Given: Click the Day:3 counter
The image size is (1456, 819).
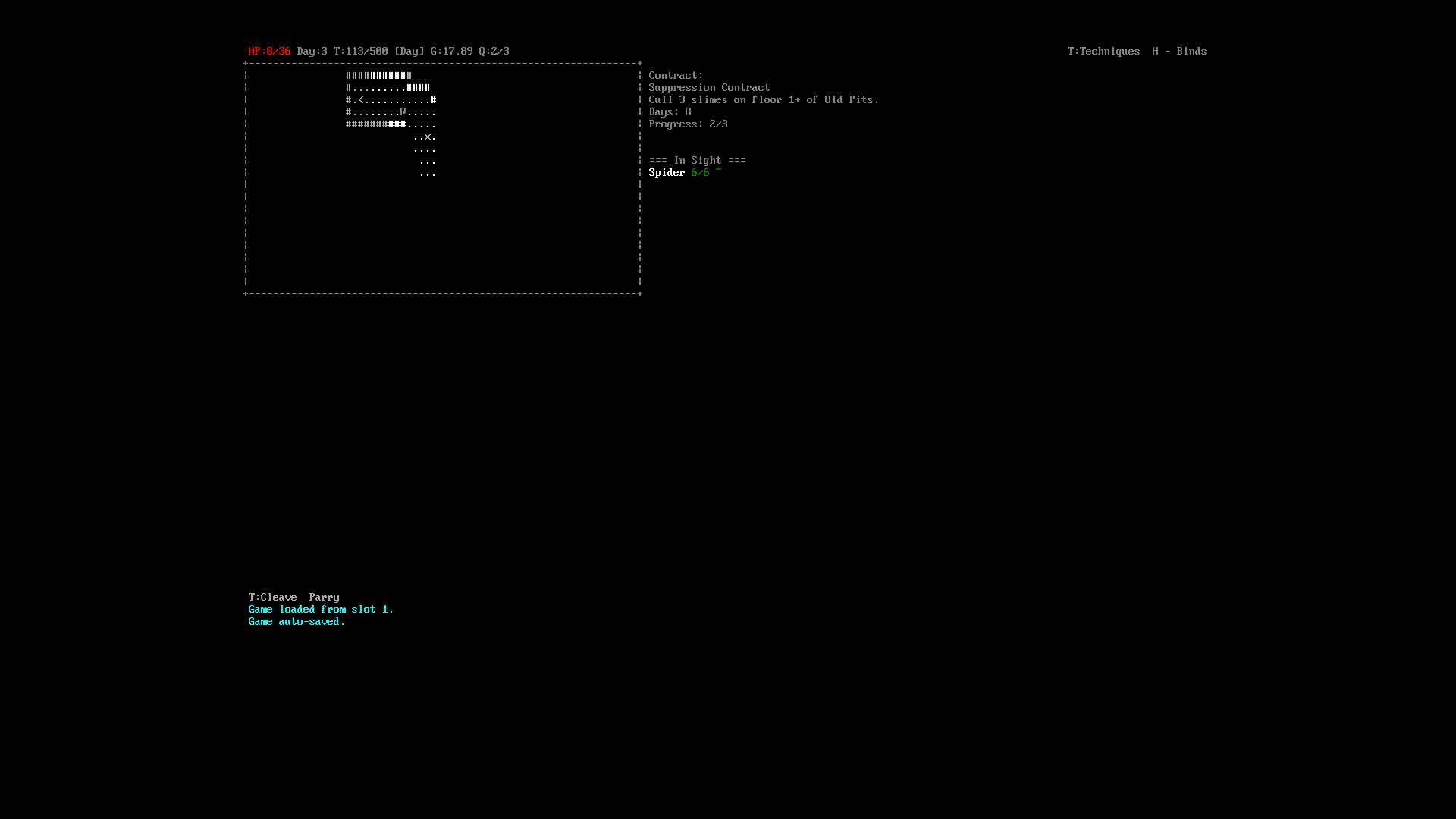Looking at the screenshot, I should [x=312, y=51].
